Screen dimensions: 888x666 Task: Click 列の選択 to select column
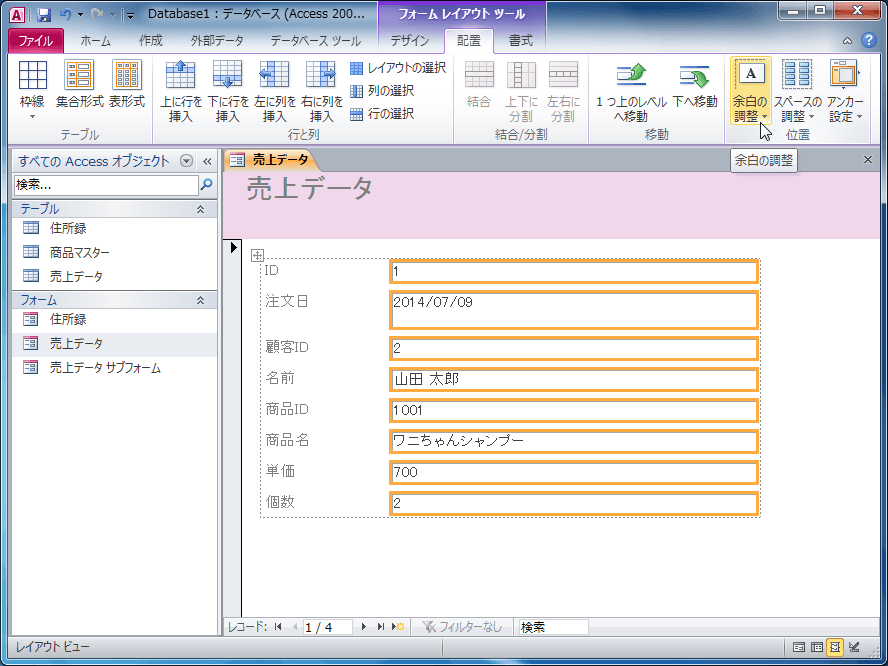click(x=382, y=91)
